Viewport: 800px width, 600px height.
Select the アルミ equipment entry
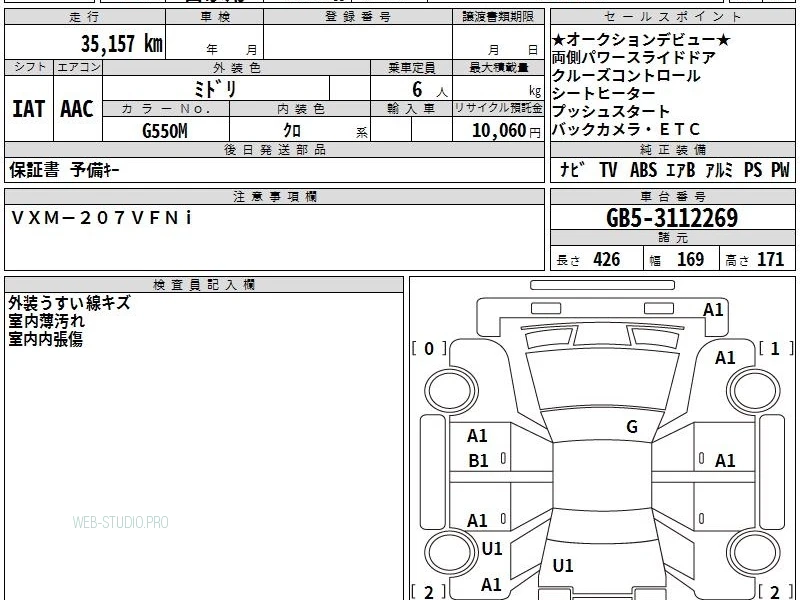pos(719,169)
